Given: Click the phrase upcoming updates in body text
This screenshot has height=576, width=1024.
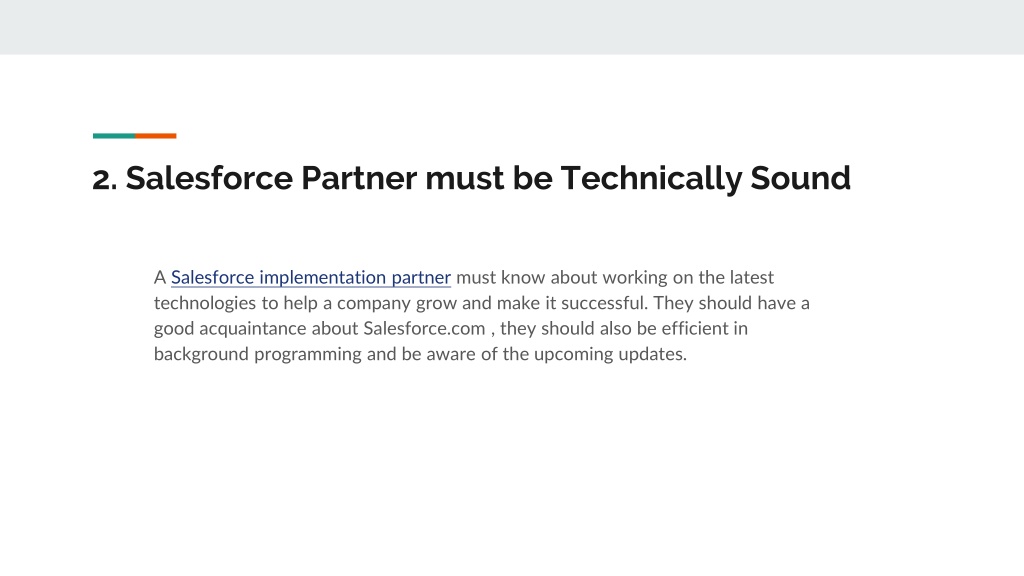Looking at the screenshot, I should pyautogui.click(x=611, y=354).
